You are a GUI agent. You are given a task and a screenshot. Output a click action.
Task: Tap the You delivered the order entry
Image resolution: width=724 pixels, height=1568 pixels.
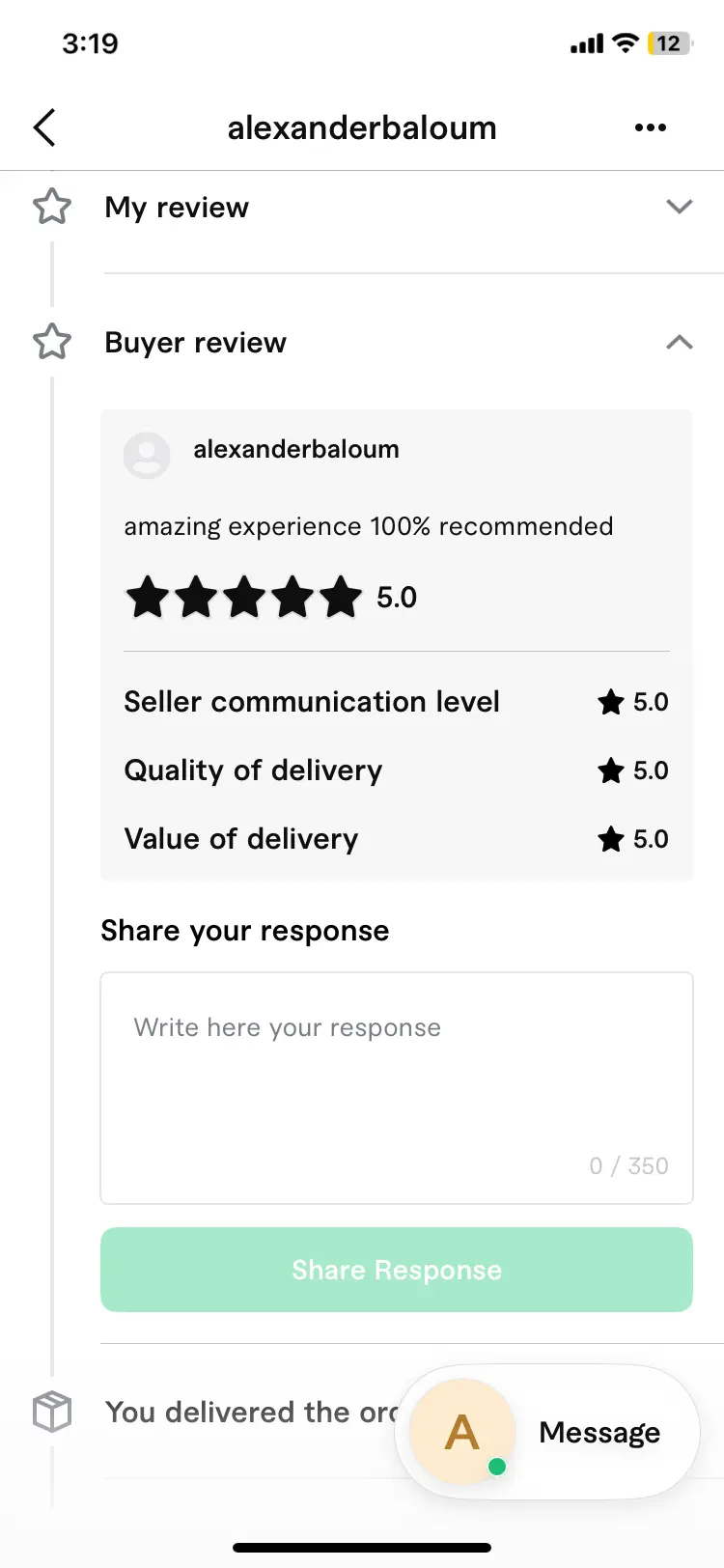251,1412
